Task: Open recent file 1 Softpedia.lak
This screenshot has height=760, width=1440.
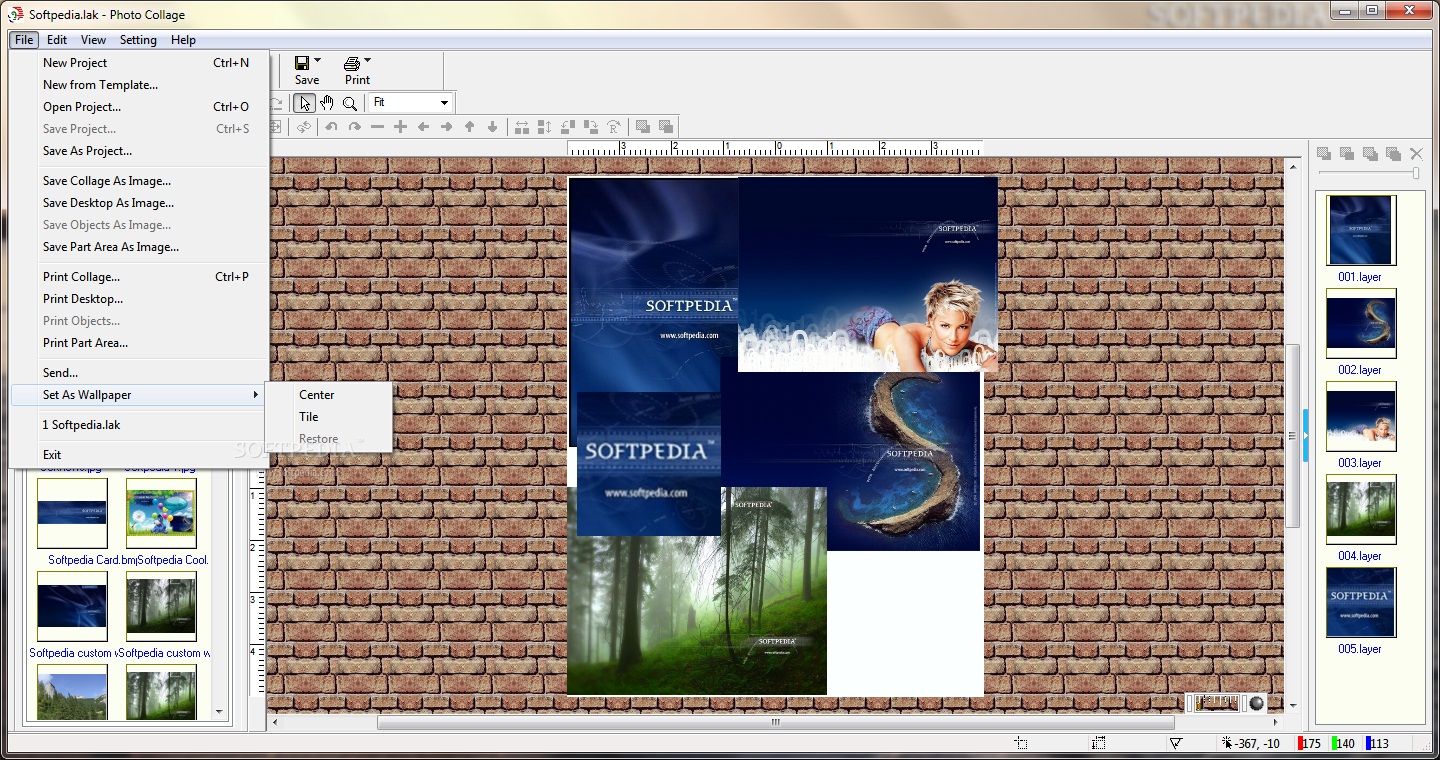Action: click(139, 425)
